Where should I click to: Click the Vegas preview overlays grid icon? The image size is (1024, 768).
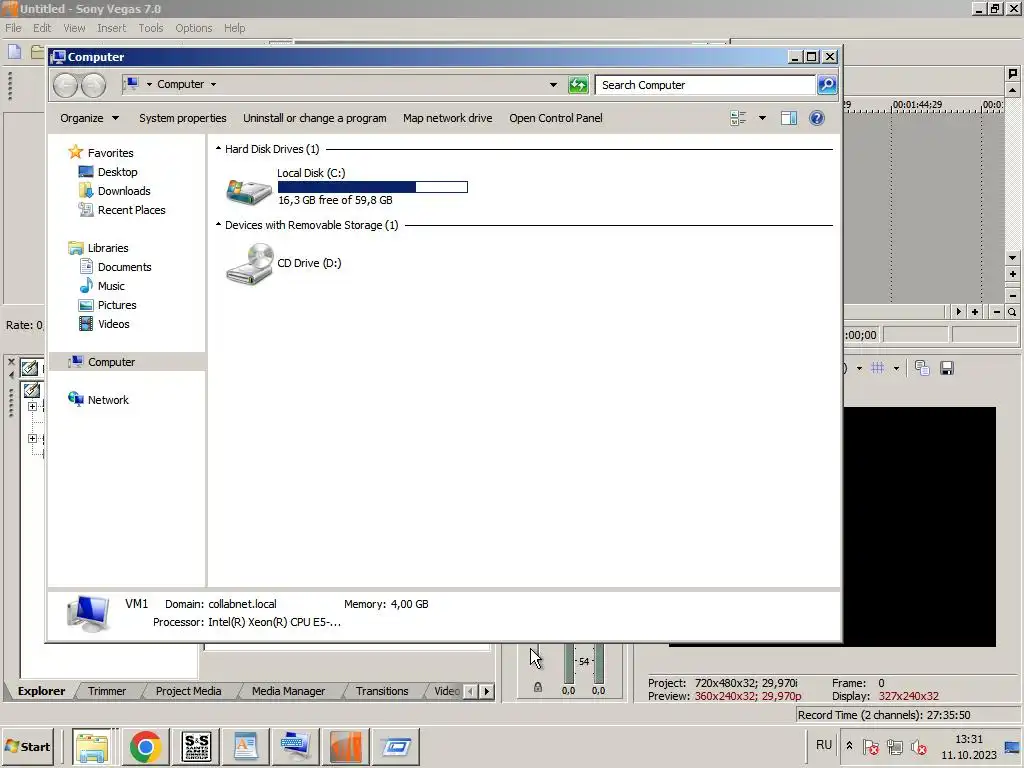[878, 368]
